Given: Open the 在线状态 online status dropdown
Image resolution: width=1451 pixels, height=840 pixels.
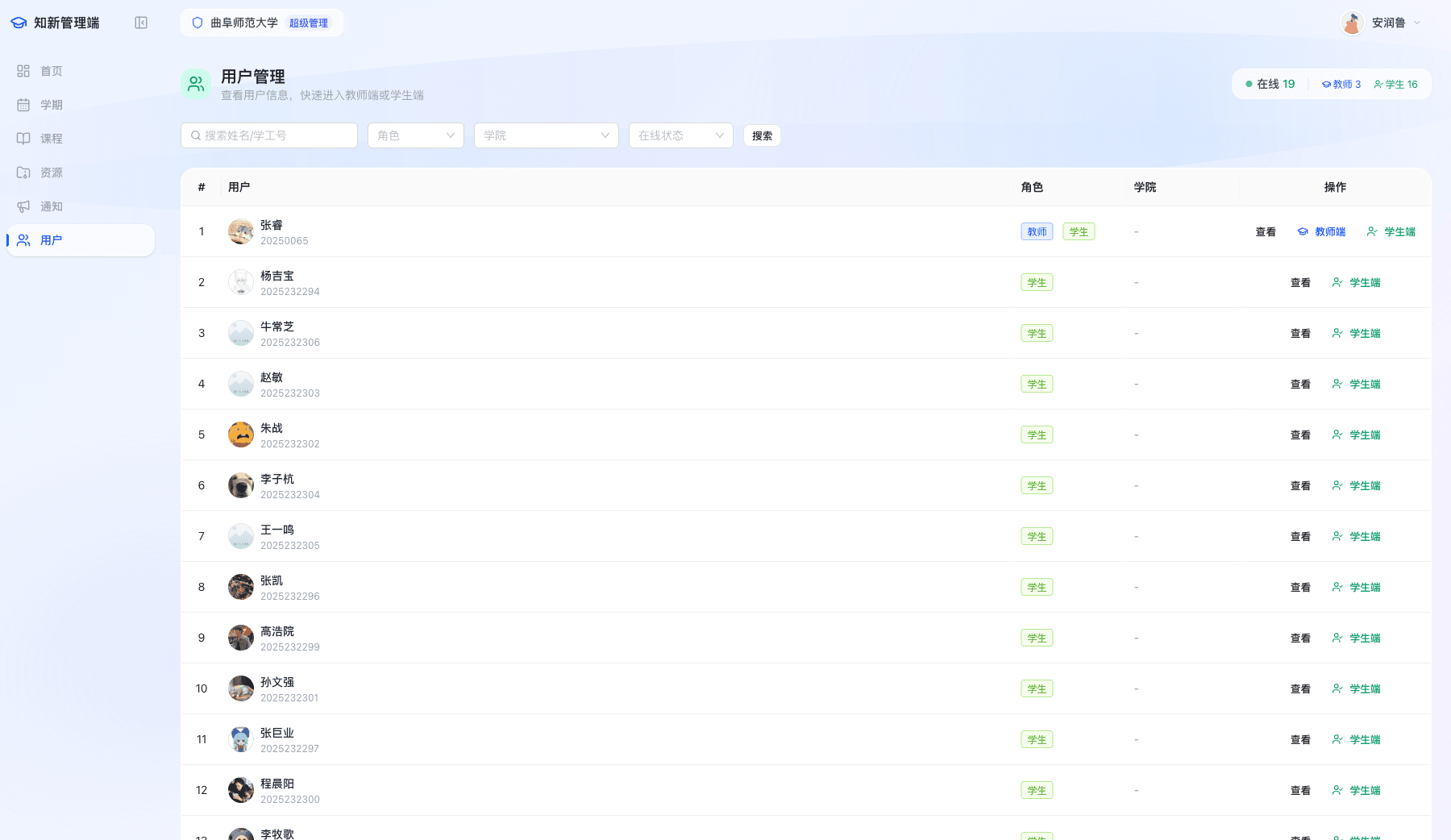Looking at the screenshot, I should (680, 135).
